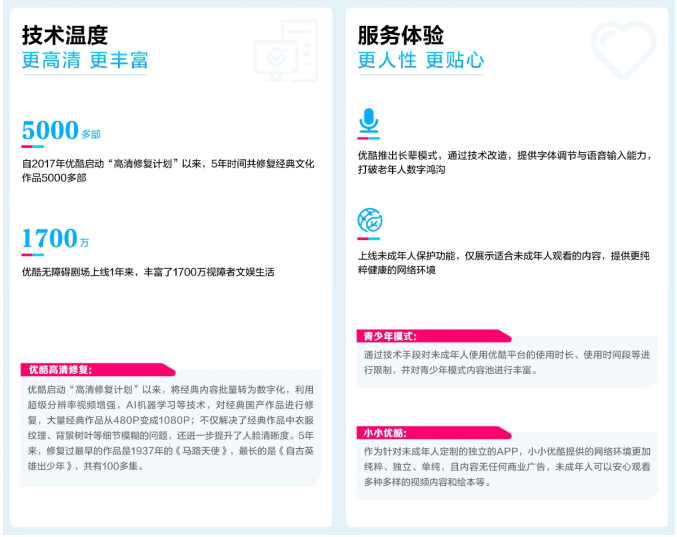Open the 青少年模式 label tag
Viewport: 677px width, 537px height.
click(x=388, y=336)
